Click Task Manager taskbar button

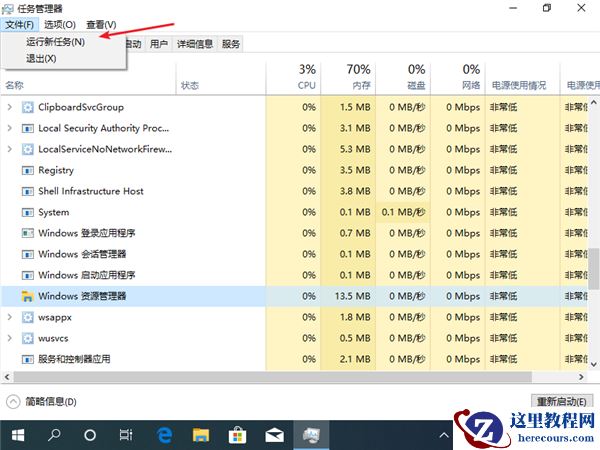pos(311,435)
